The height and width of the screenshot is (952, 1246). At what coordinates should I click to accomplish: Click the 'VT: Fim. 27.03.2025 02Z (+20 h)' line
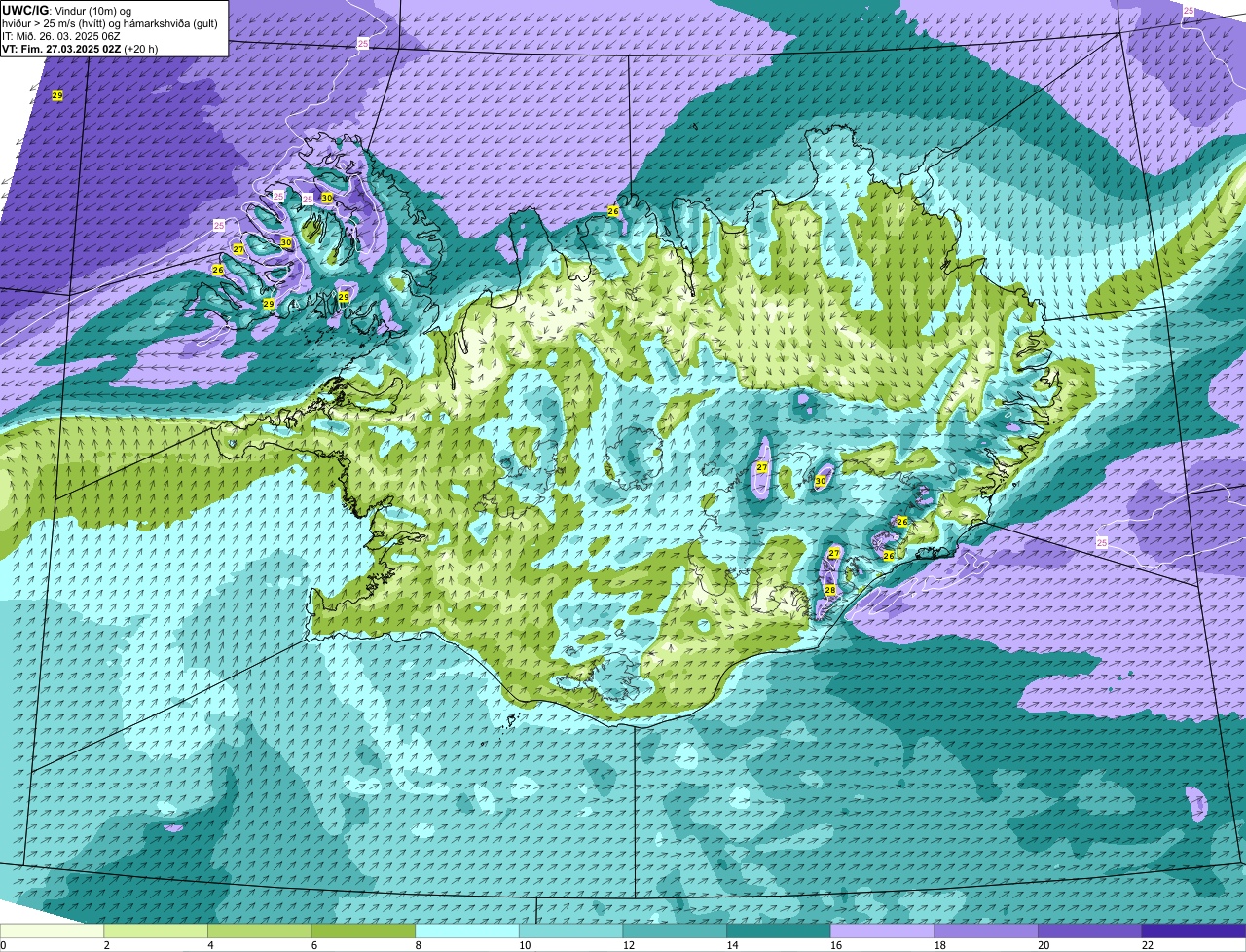[x=80, y=49]
